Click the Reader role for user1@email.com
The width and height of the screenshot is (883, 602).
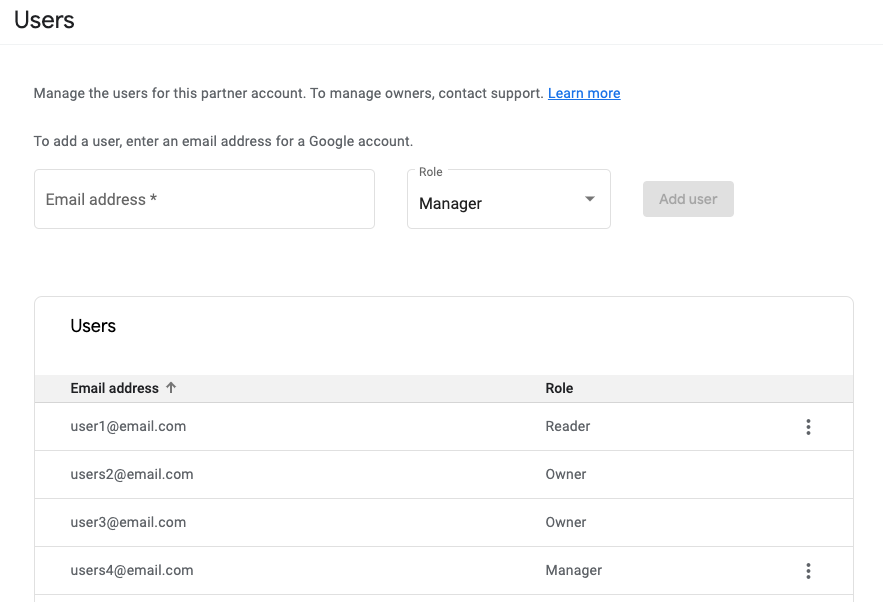pos(567,426)
